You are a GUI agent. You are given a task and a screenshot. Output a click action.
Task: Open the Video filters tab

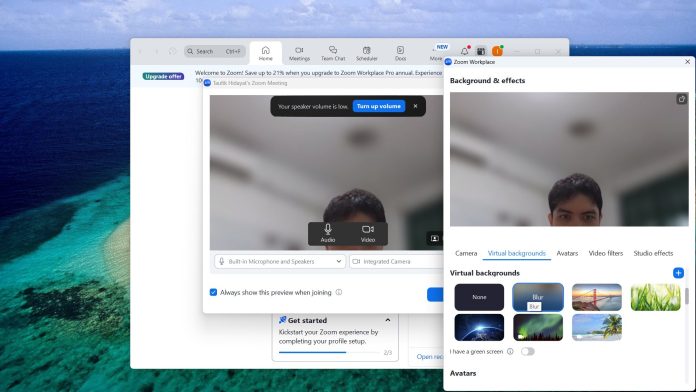[606, 253]
